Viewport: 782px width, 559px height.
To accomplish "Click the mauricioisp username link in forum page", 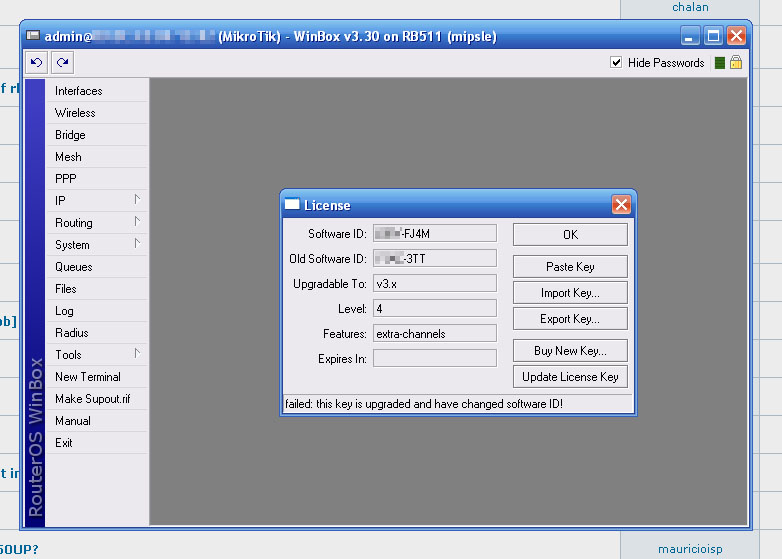I will (690, 549).
